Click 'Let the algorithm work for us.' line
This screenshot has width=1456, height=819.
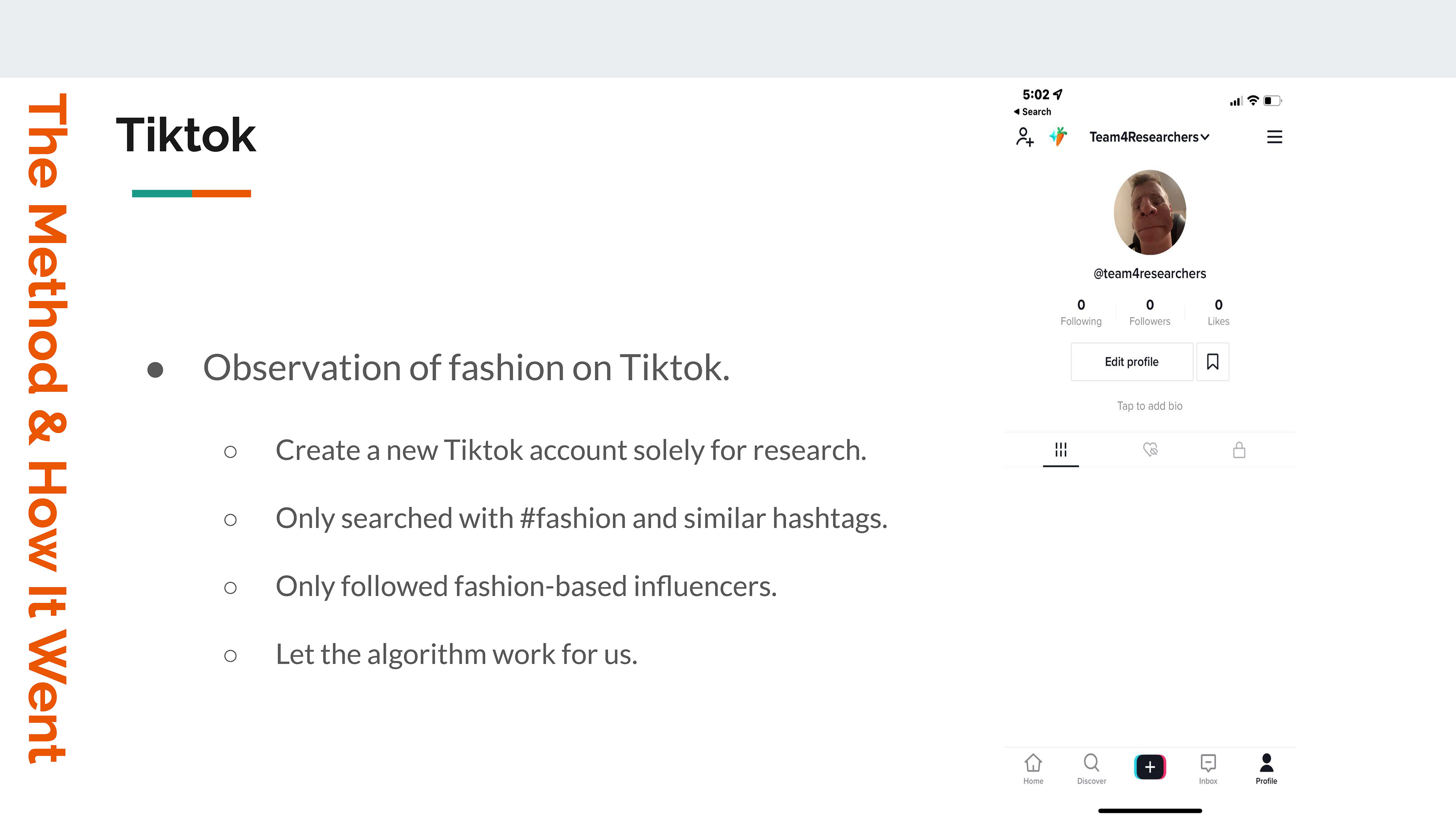(456, 654)
